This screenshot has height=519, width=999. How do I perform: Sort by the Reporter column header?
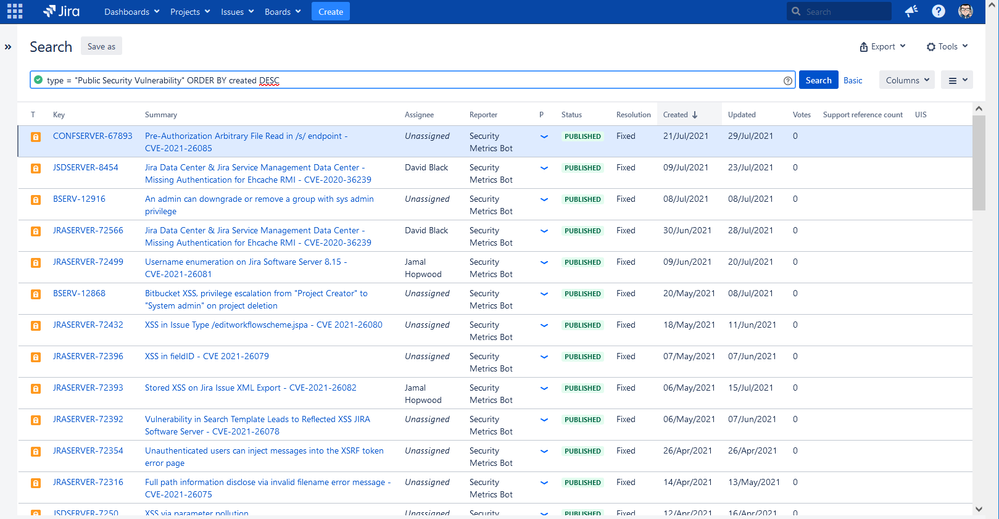point(483,115)
